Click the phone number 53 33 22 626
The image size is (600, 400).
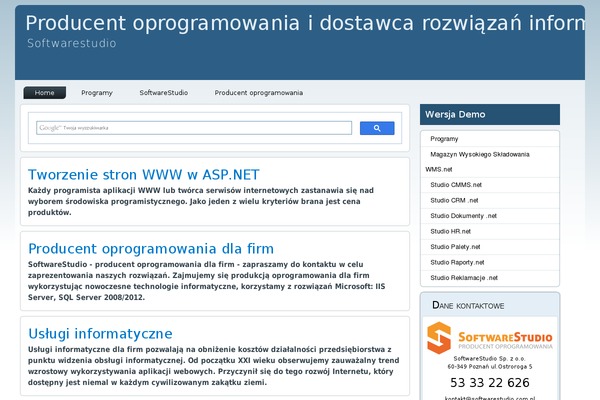490,383
